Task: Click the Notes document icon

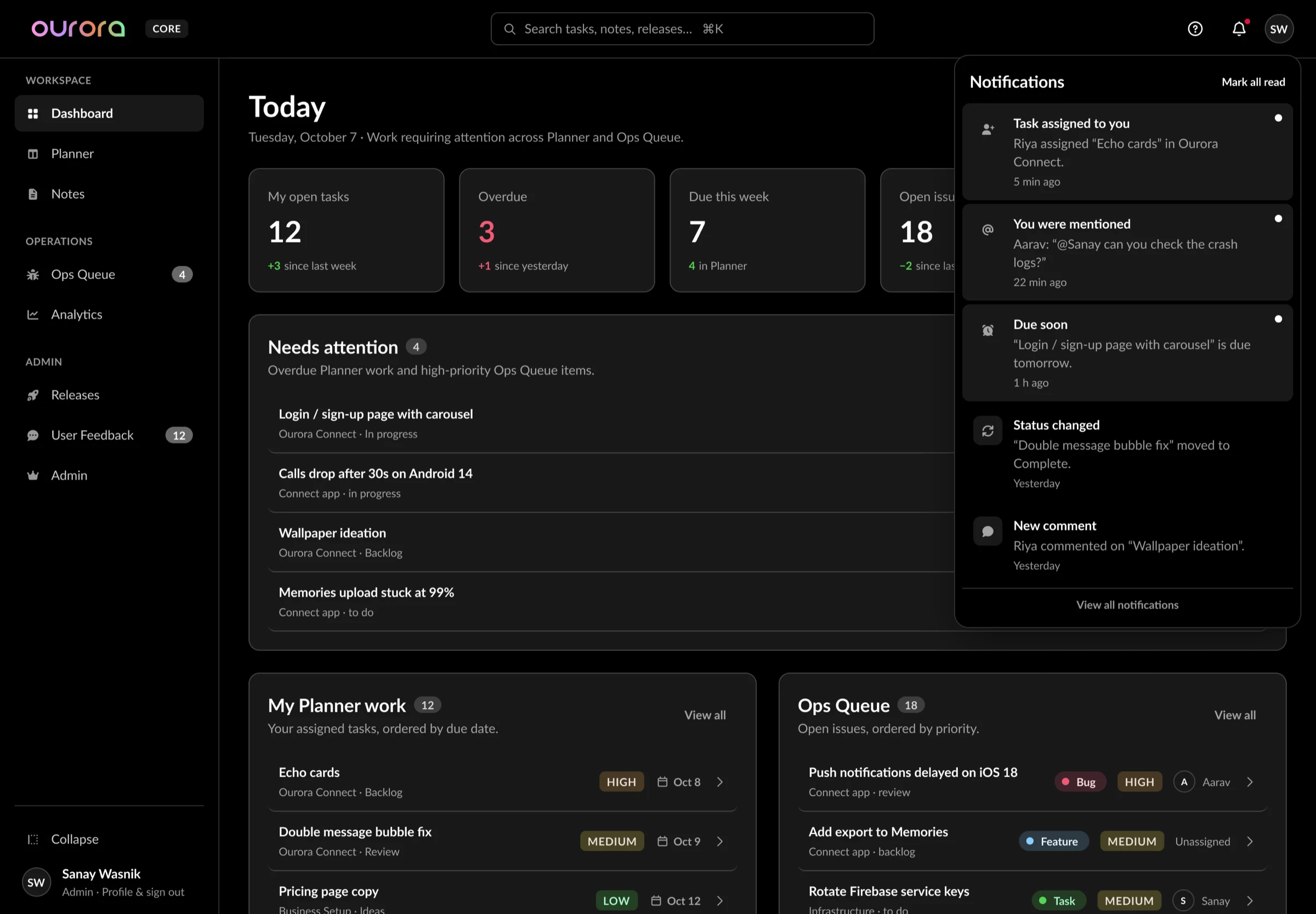Action: [33, 194]
